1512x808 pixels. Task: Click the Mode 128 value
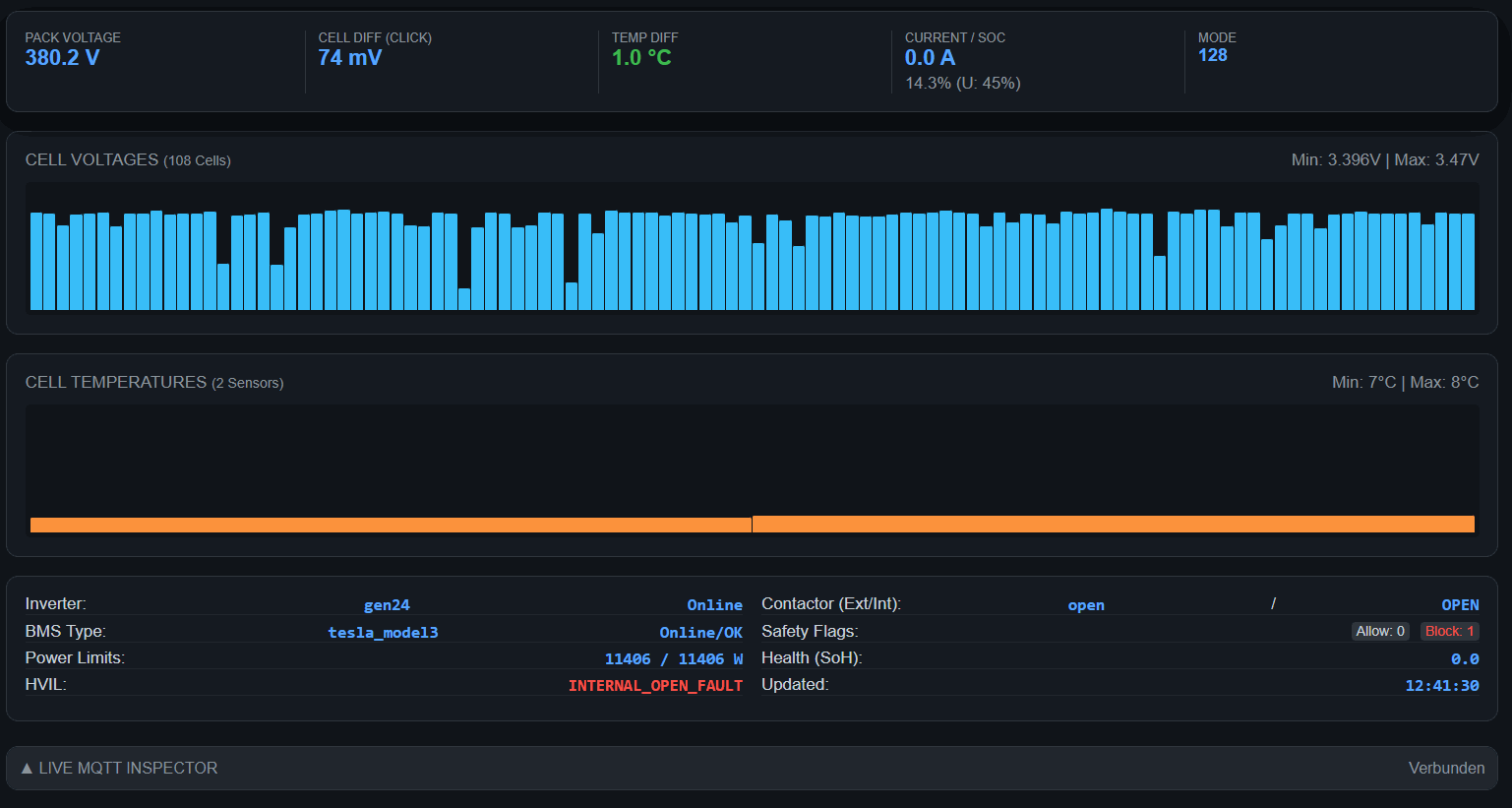(x=1212, y=55)
